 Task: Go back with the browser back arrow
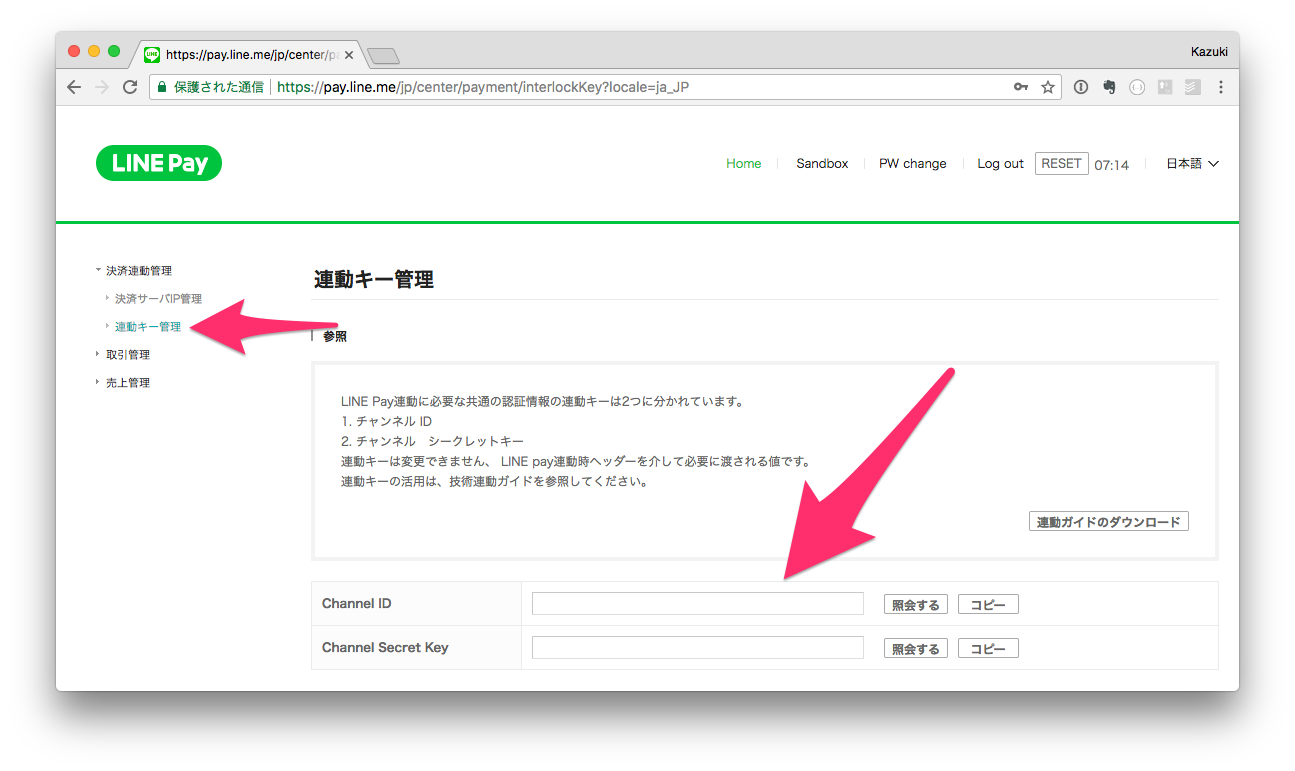click(74, 87)
